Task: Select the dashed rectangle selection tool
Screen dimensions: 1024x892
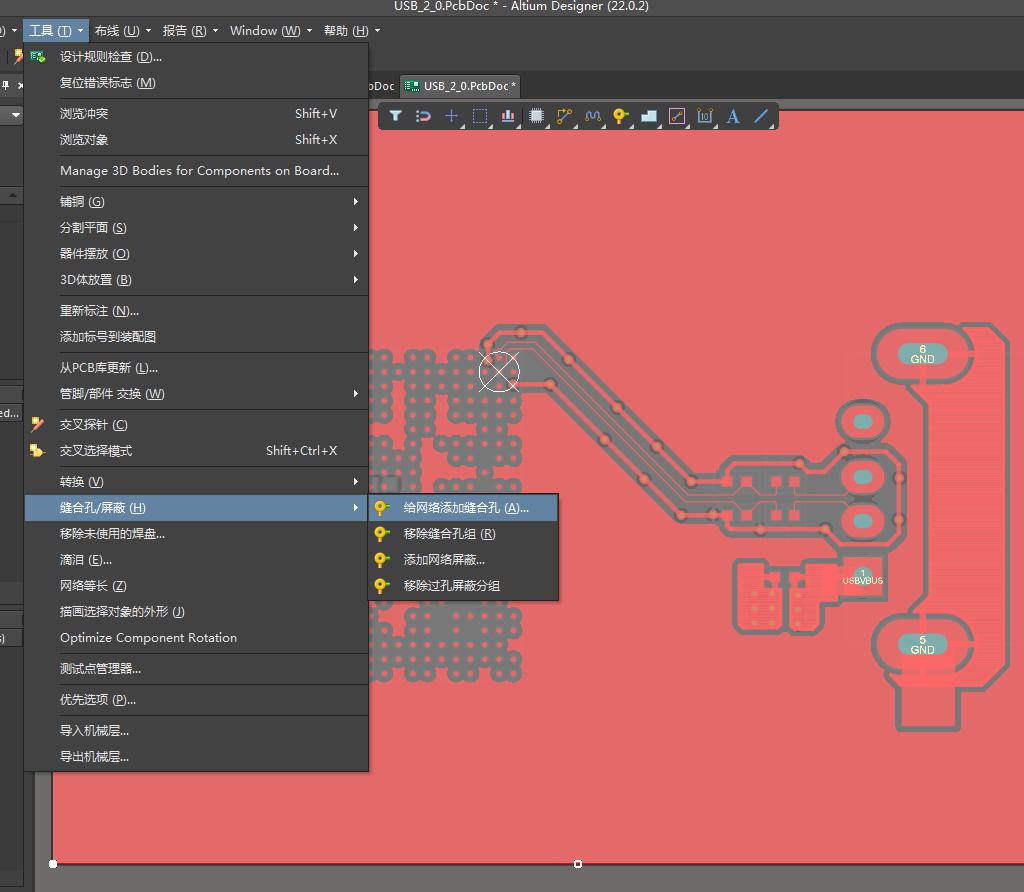Action: (x=480, y=116)
